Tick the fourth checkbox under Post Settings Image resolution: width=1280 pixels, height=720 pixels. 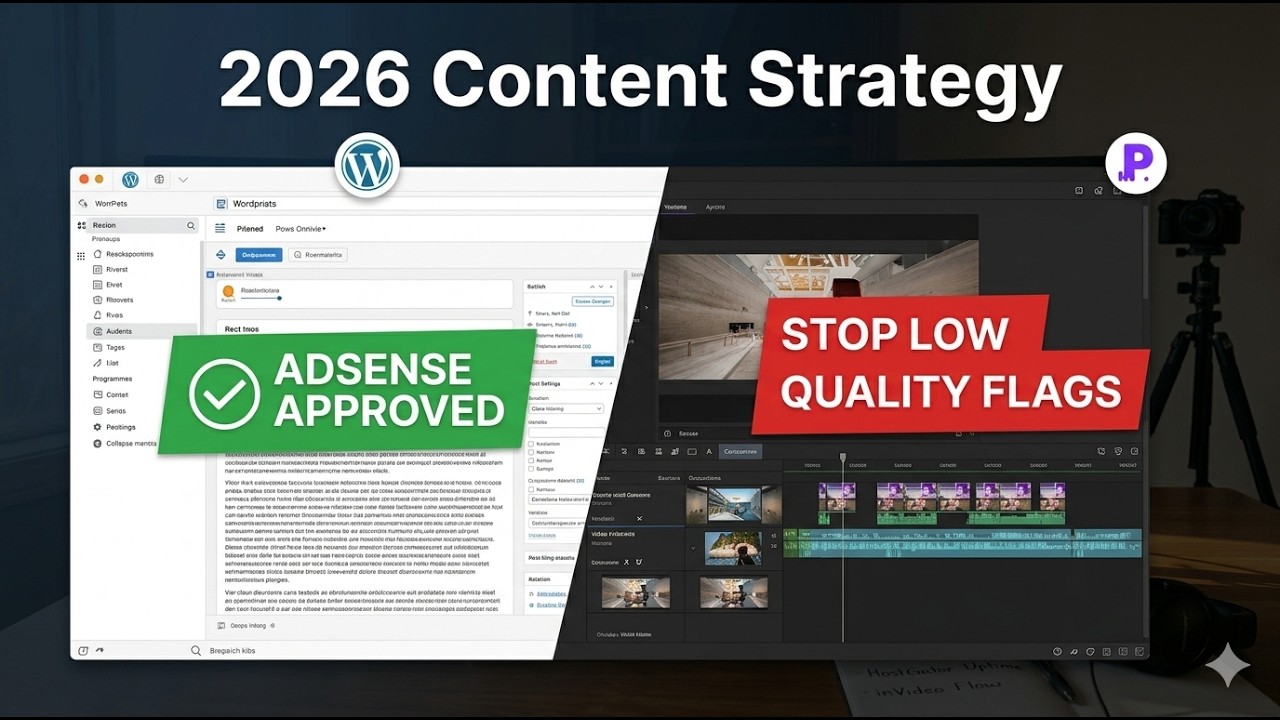pos(530,468)
